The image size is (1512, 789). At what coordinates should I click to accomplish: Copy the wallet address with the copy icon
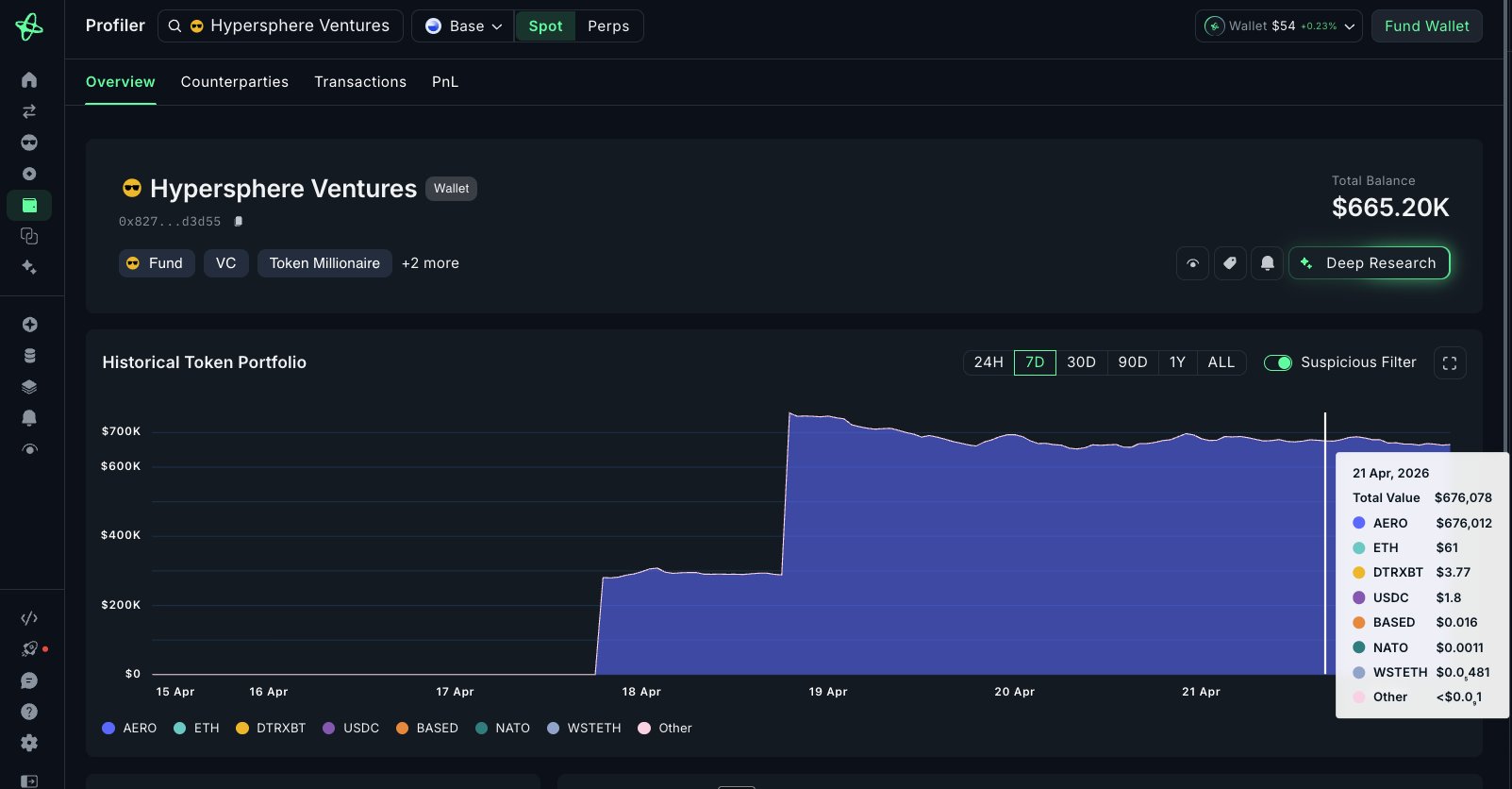pos(239,222)
